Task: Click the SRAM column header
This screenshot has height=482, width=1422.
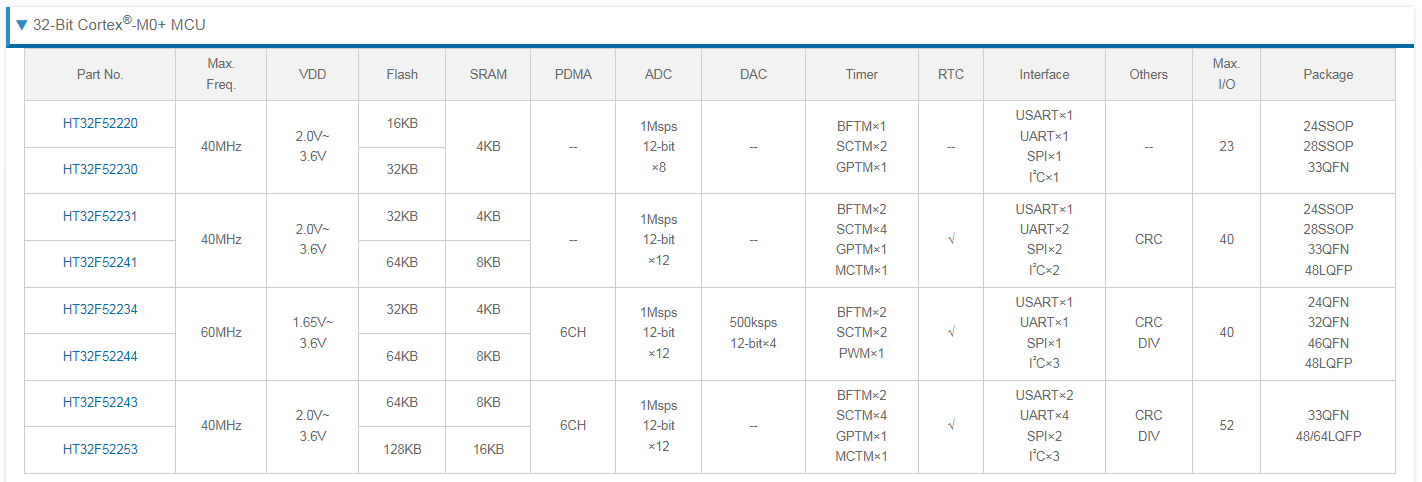Action: point(488,74)
